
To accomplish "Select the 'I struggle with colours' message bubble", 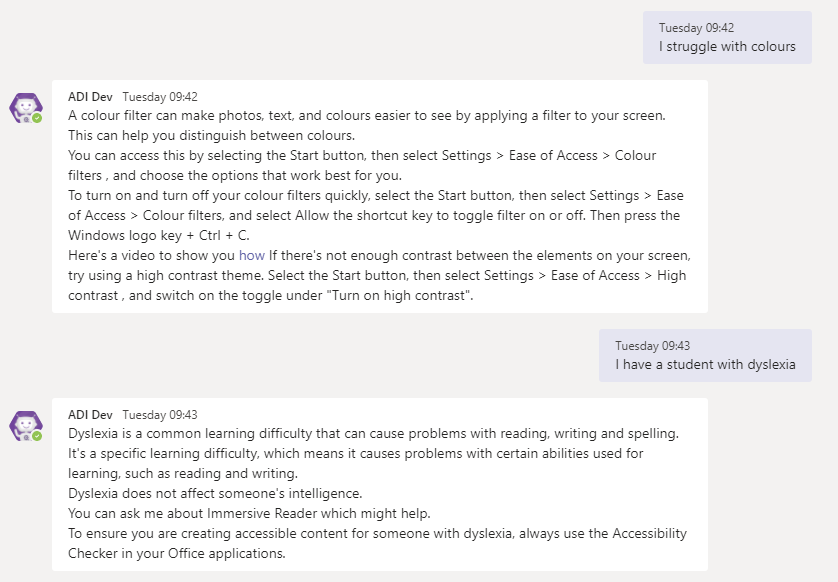I will (x=727, y=46).
